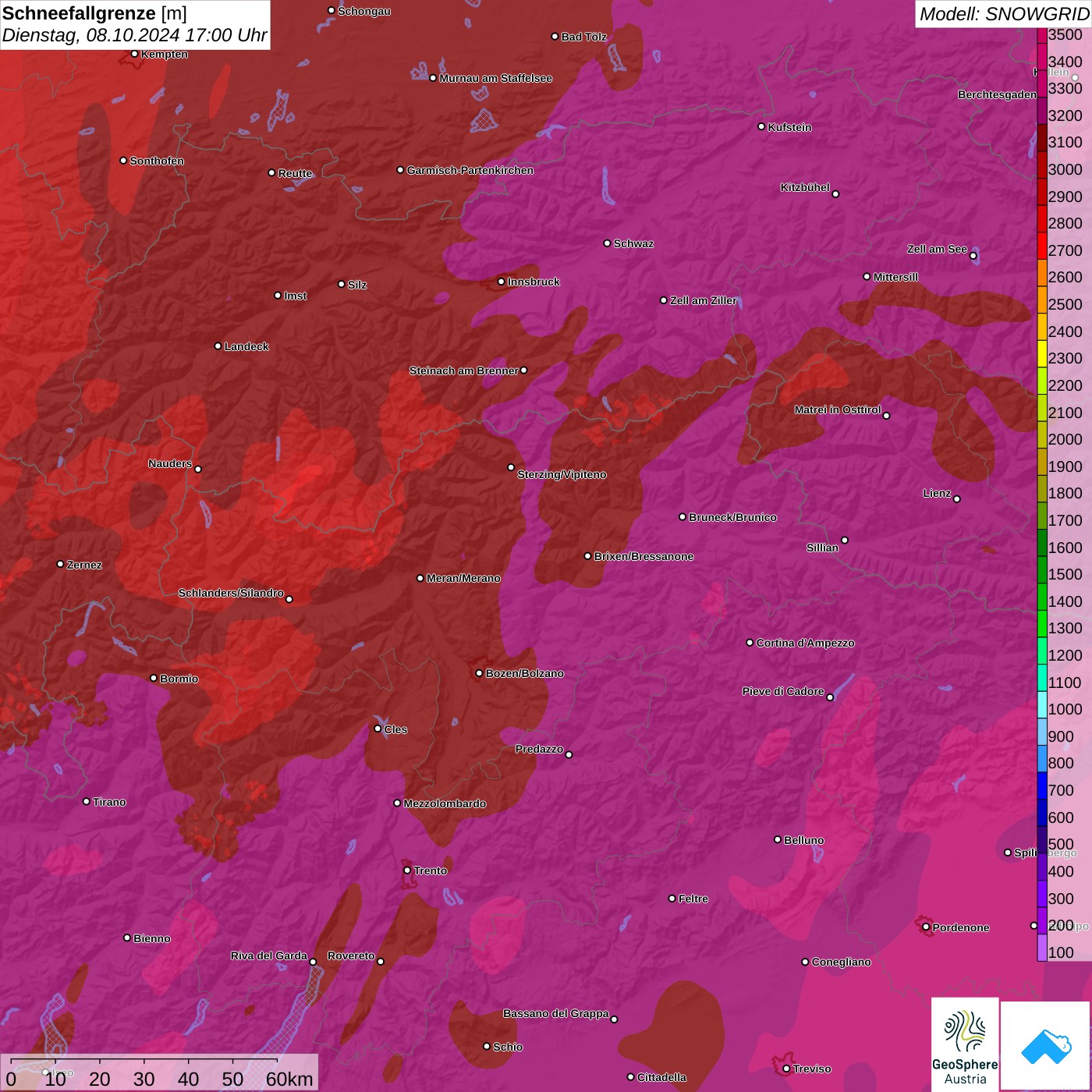Click the Schongau label
The width and height of the screenshot is (1092, 1092).
click(x=363, y=11)
